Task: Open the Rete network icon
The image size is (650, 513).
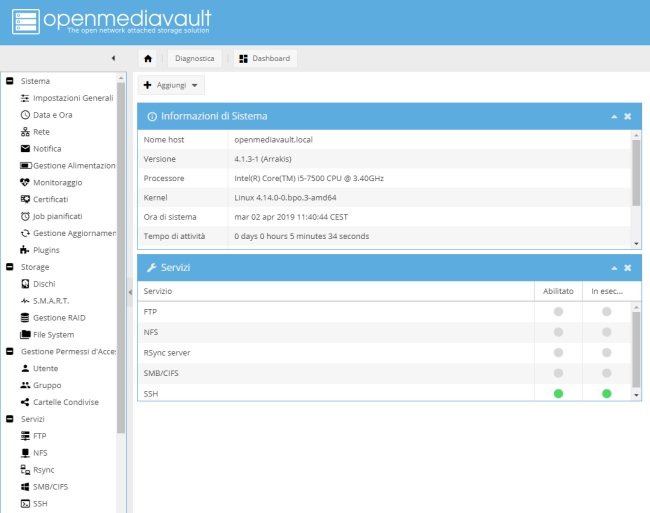Action: [25, 132]
